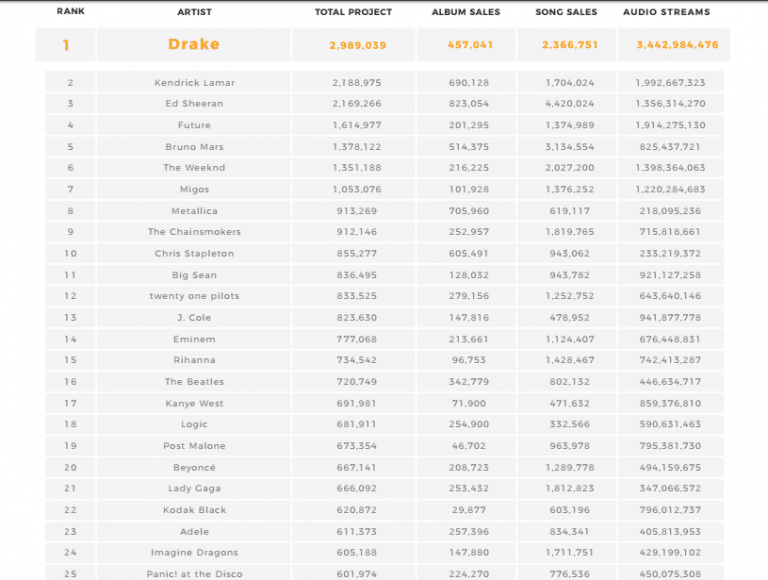Click the Imagine Dragons artist name
The image size is (768, 580).
coord(194,553)
